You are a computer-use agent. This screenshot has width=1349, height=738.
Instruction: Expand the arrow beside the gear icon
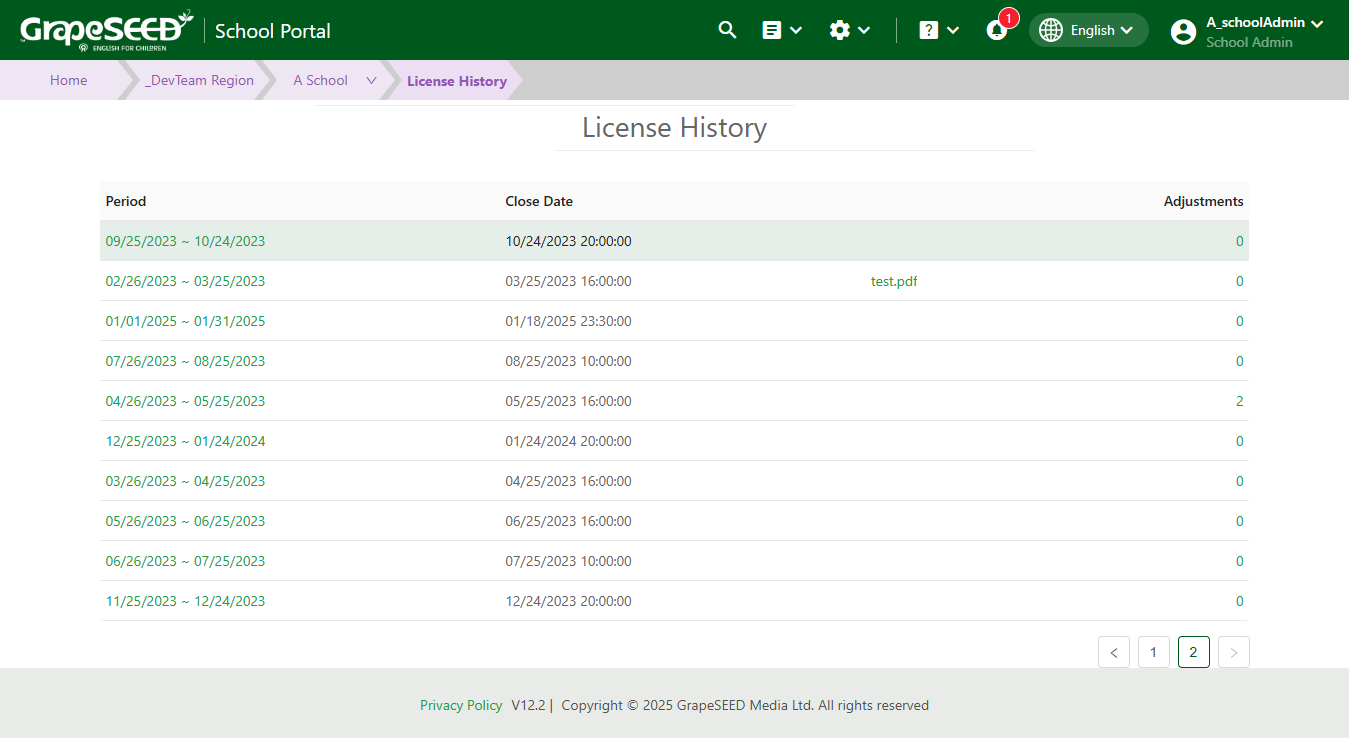(x=864, y=30)
